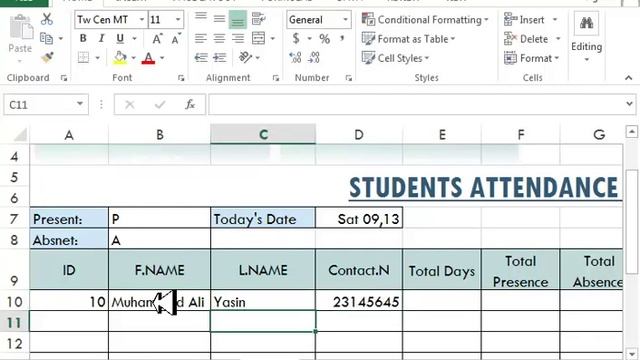Open Merge & Center dropdown arrow
This screenshot has width=640, height=360.
(x=273, y=39)
